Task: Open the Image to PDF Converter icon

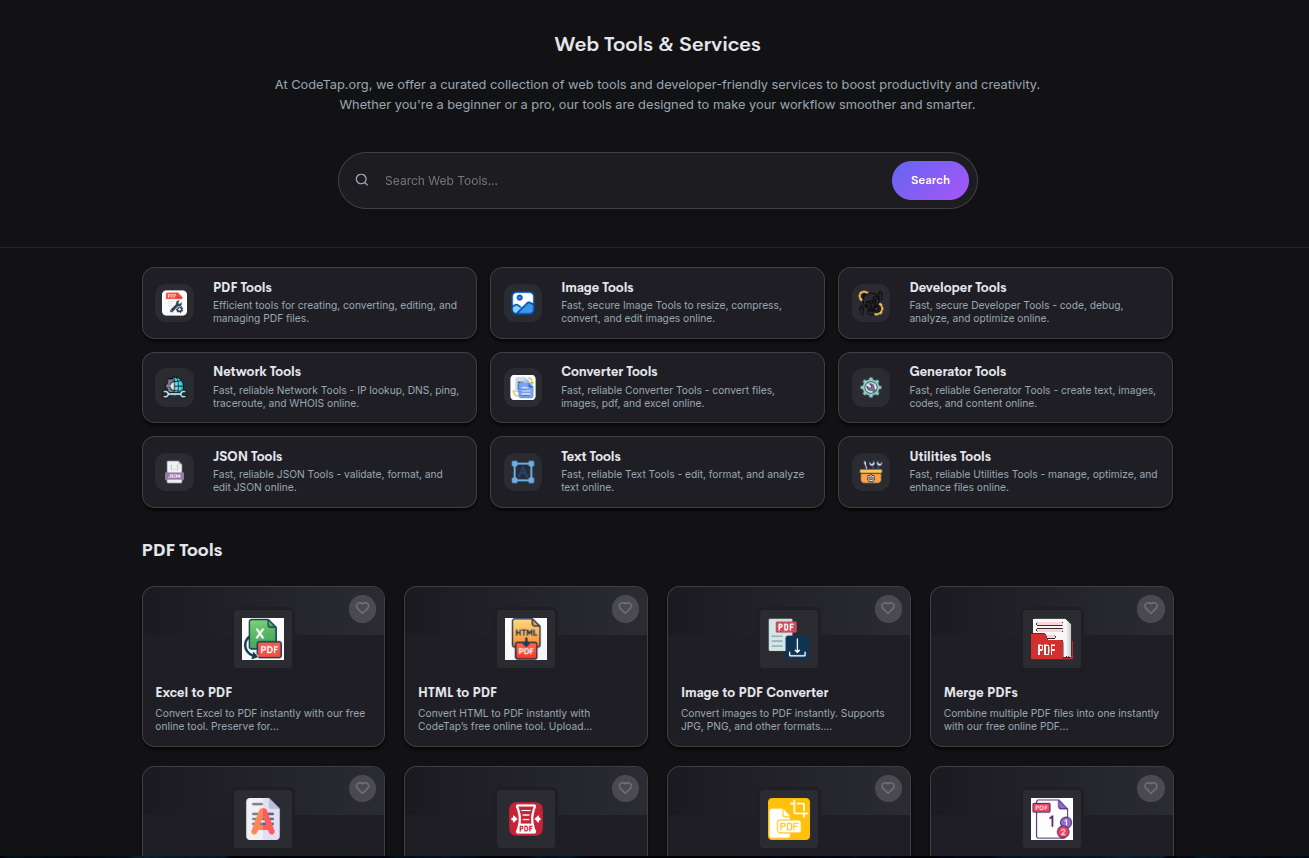Action: pyautogui.click(x=789, y=639)
